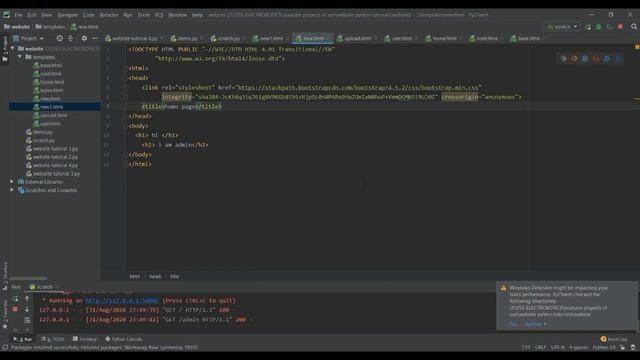Preview page in Chrome browser icon
This screenshot has height=360, width=640.
[x=564, y=59]
